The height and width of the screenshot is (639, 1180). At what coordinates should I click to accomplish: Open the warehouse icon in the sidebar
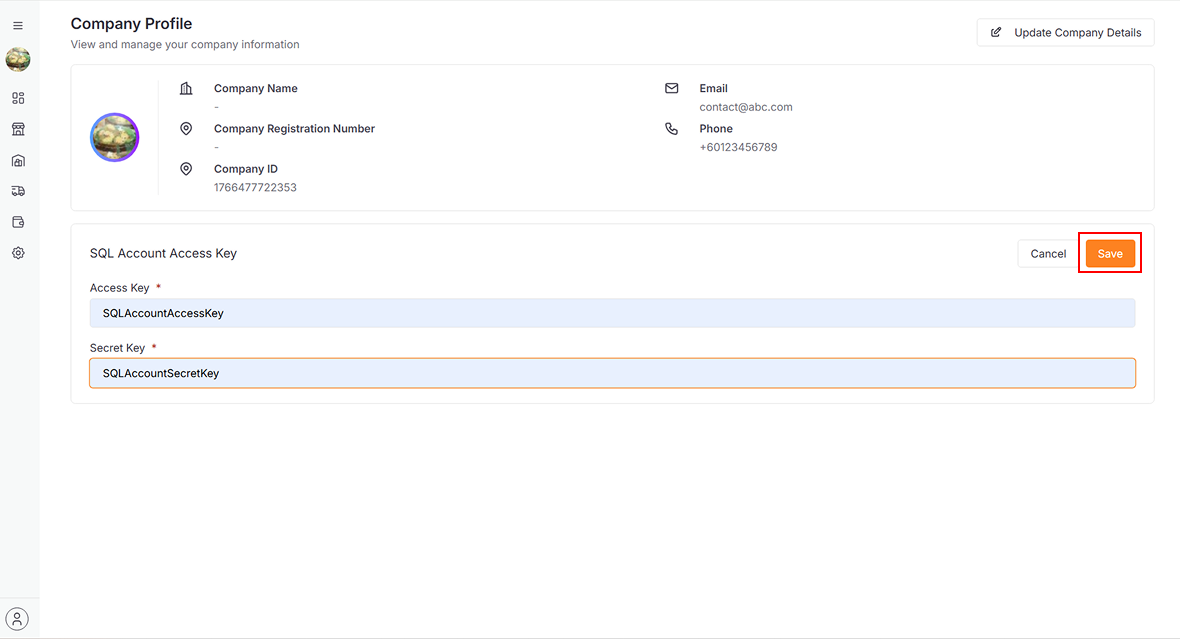point(18,161)
